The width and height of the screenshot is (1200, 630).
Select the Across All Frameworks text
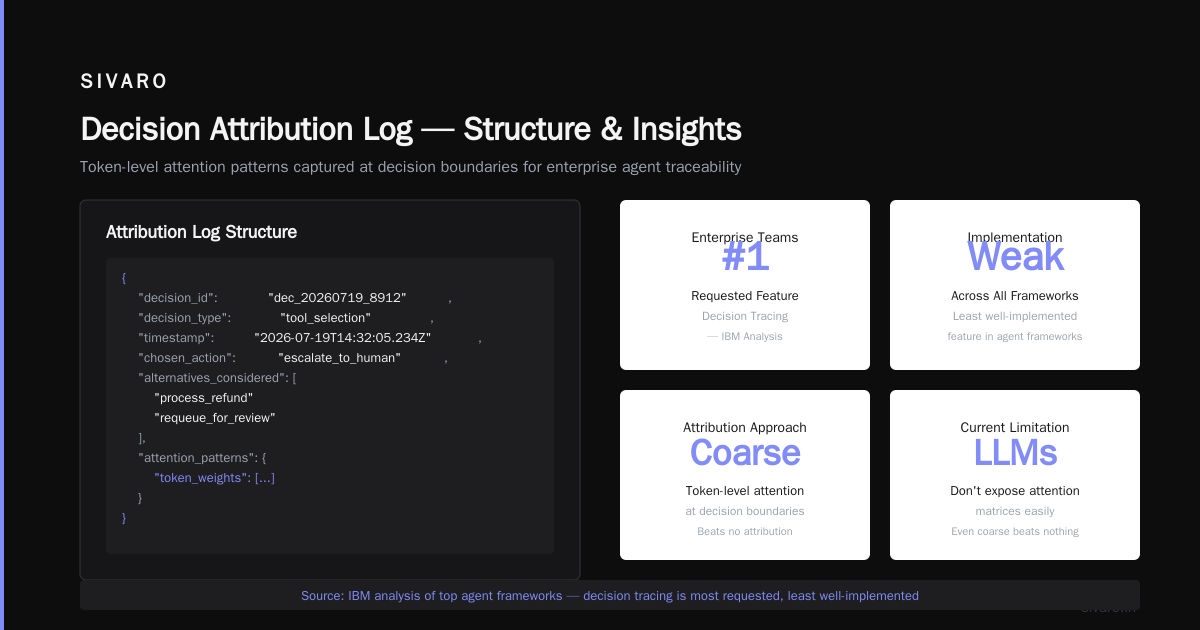click(x=1015, y=296)
